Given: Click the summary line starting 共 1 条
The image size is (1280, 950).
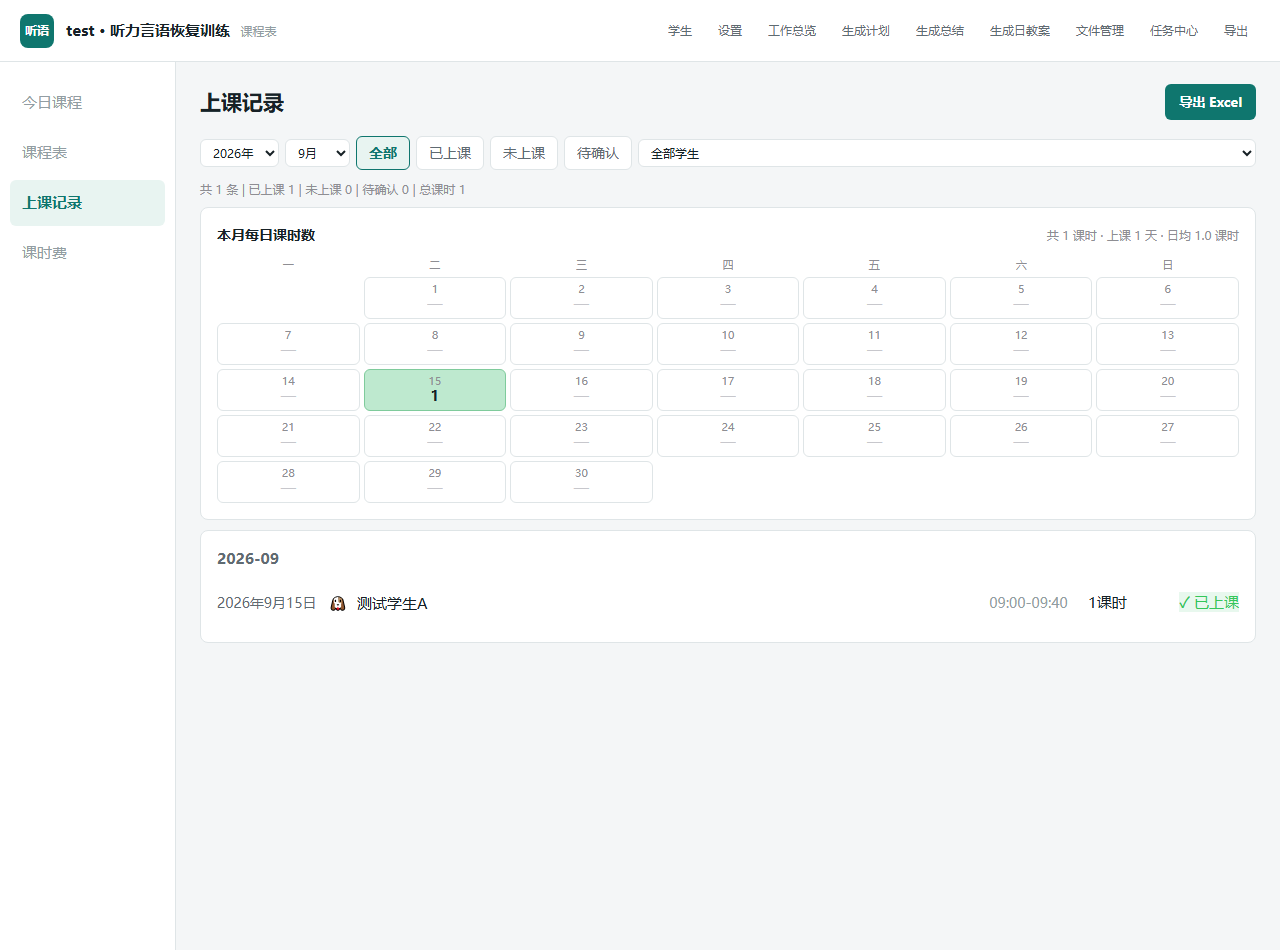Looking at the screenshot, I should point(333,190).
